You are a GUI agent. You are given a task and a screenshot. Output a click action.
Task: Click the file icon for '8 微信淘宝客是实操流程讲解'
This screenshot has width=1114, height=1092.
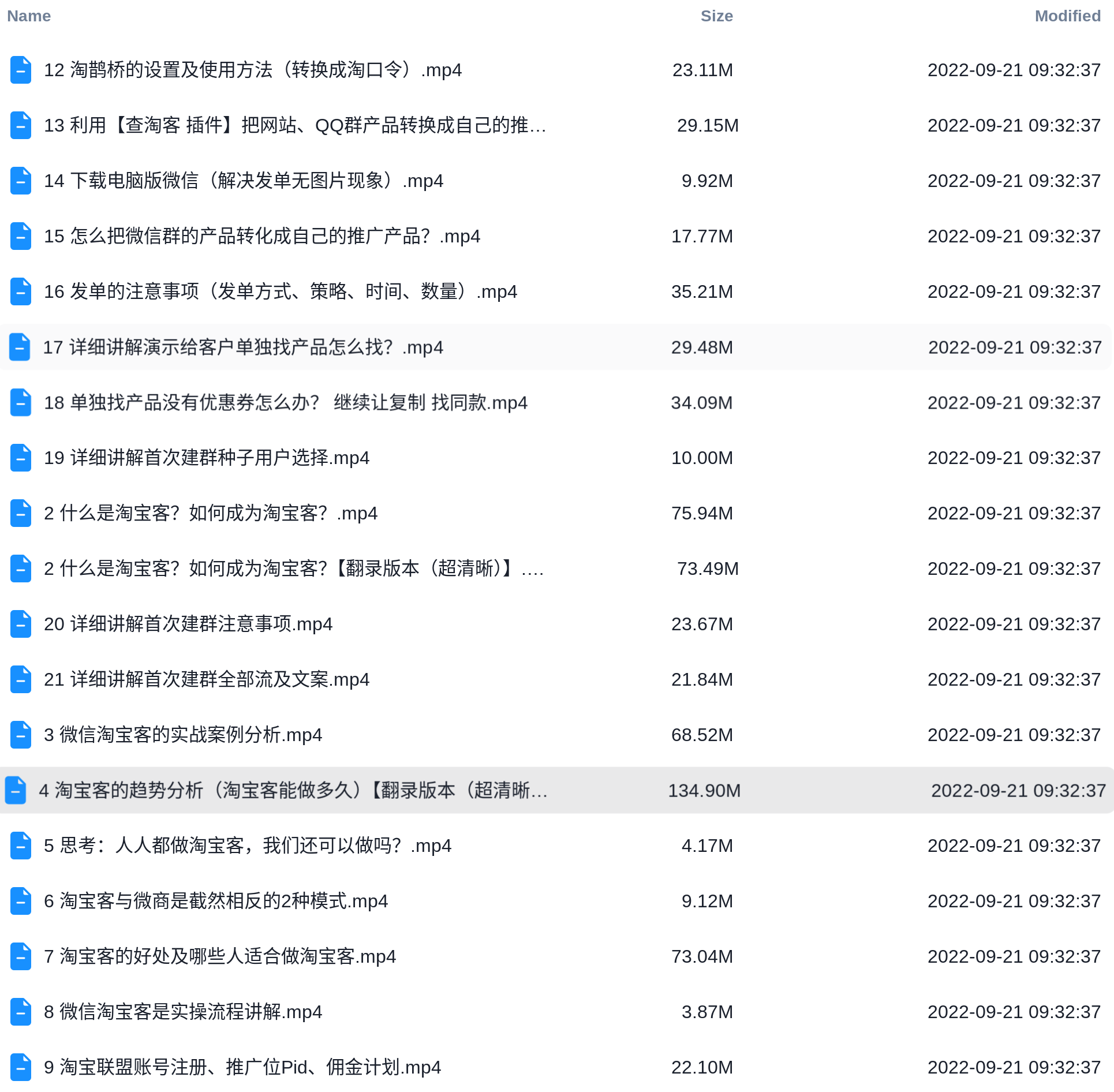[21, 1012]
